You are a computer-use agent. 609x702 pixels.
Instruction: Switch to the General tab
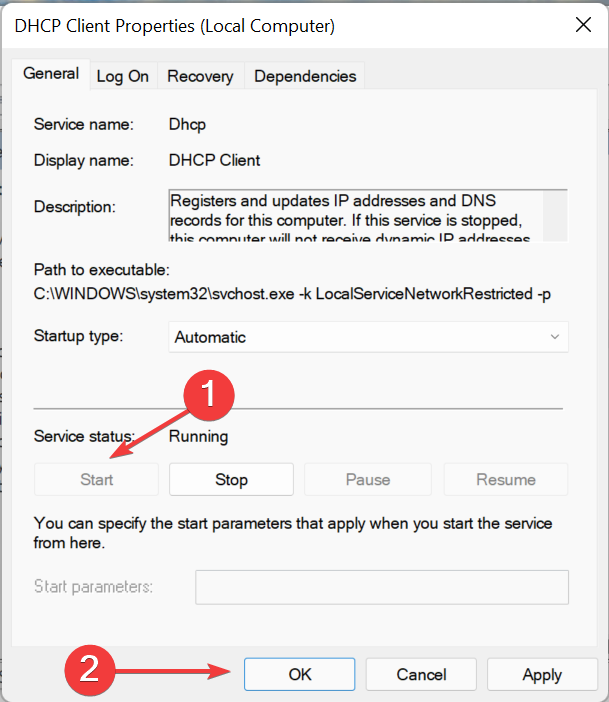coord(51,74)
